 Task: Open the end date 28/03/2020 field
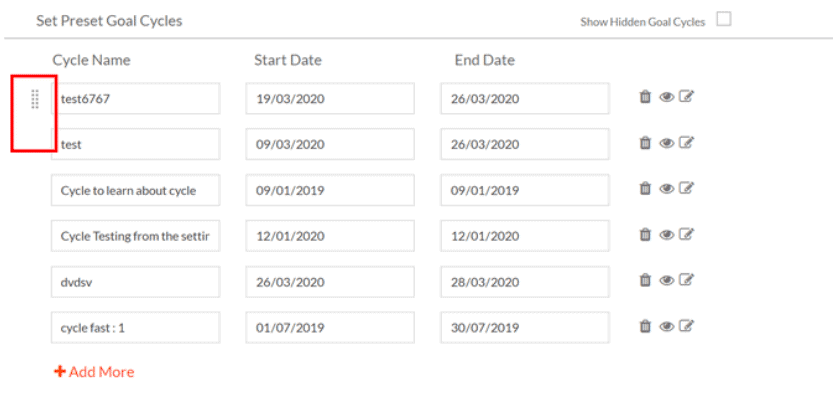click(x=525, y=282)
